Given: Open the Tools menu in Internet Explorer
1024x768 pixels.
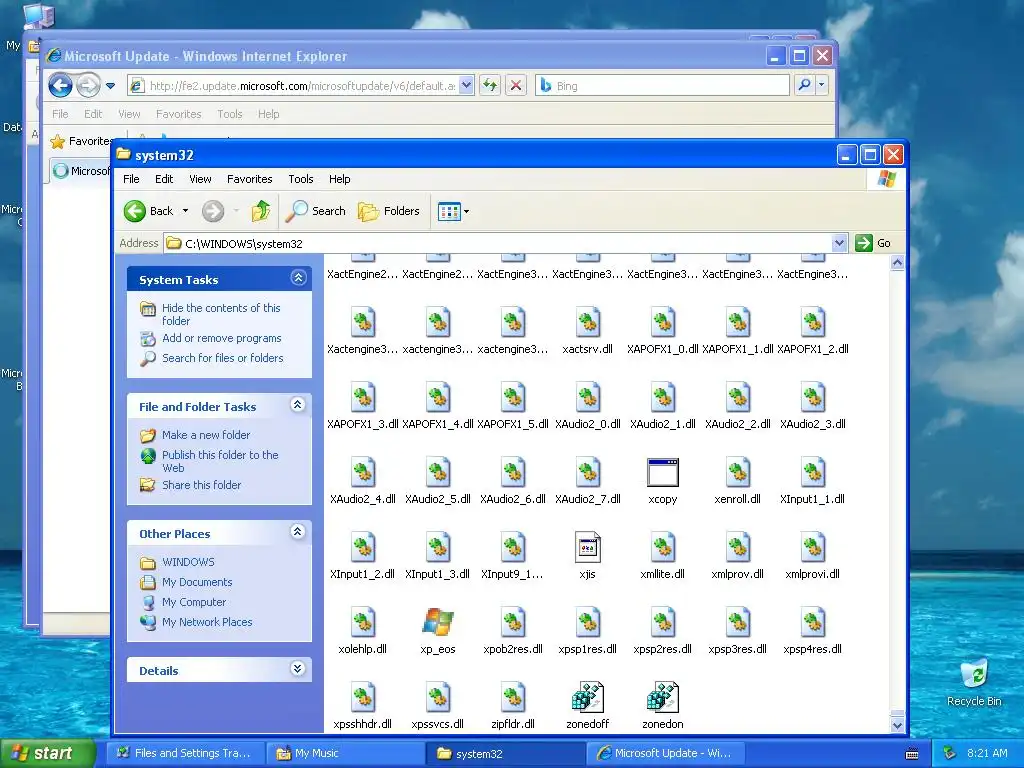Looking at the screenshot, I should 230,114.
